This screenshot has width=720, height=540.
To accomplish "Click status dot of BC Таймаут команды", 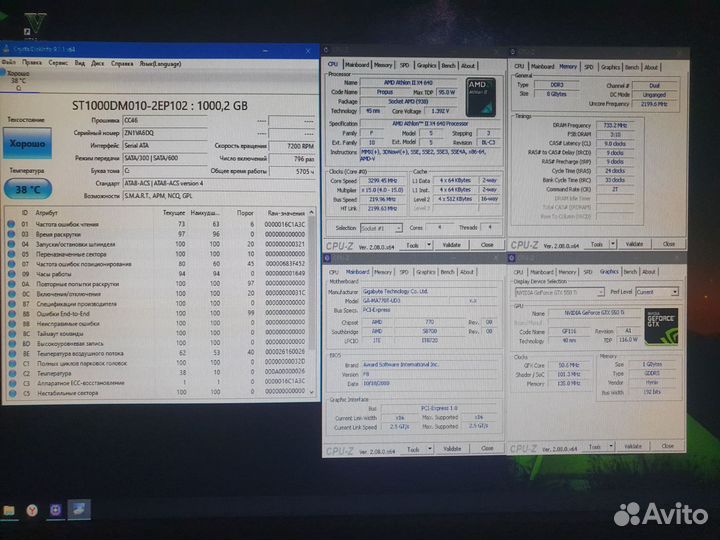I will [12, 333].
